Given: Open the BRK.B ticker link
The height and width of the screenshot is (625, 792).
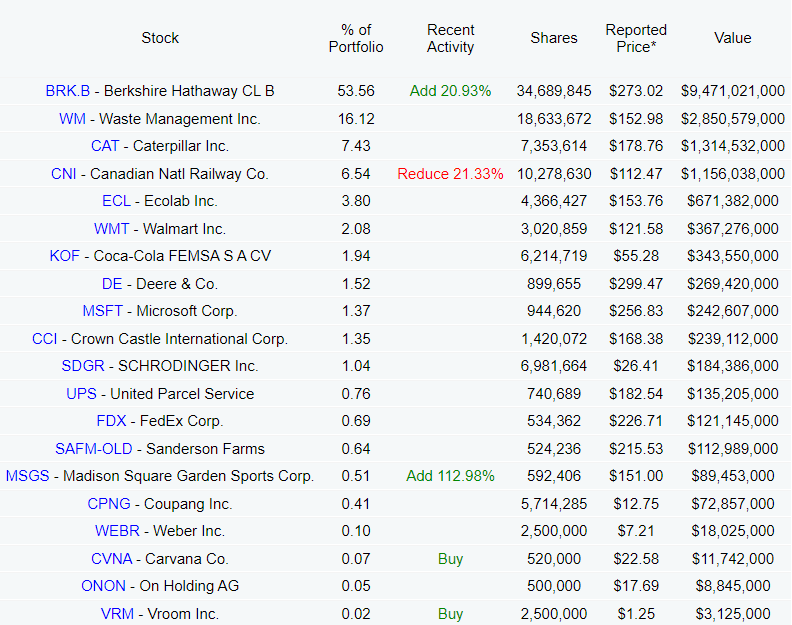Looking at the screenshot, I should 67,91.
